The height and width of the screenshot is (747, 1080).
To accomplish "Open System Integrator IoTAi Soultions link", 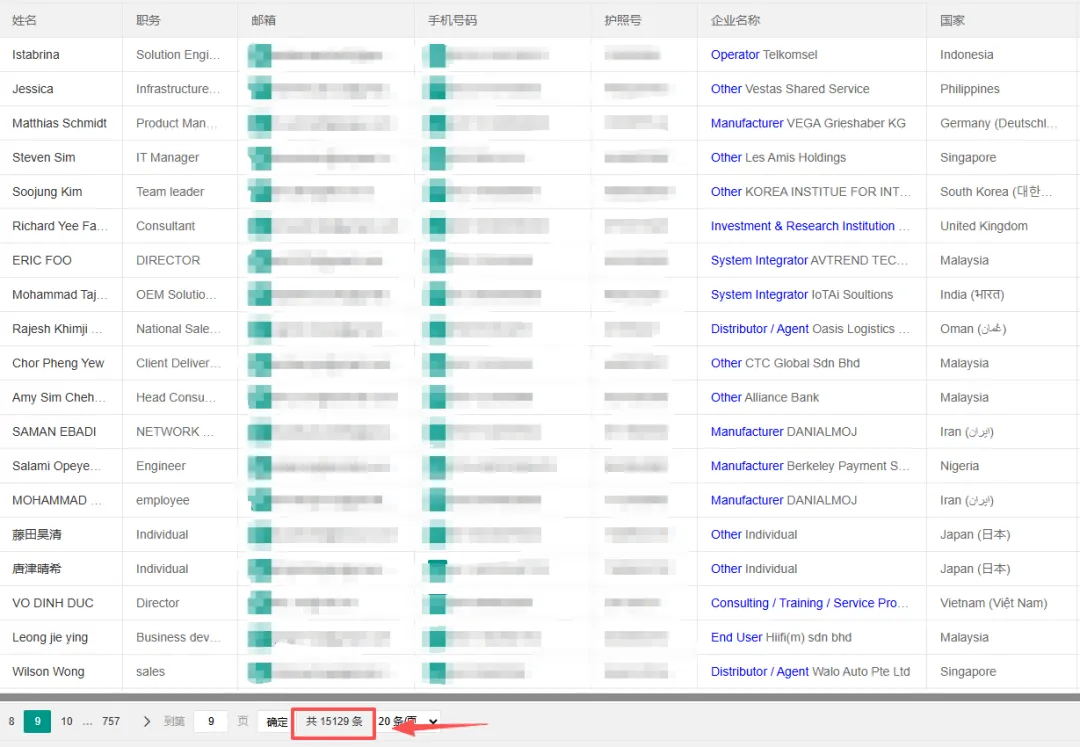I will point(802,295).
